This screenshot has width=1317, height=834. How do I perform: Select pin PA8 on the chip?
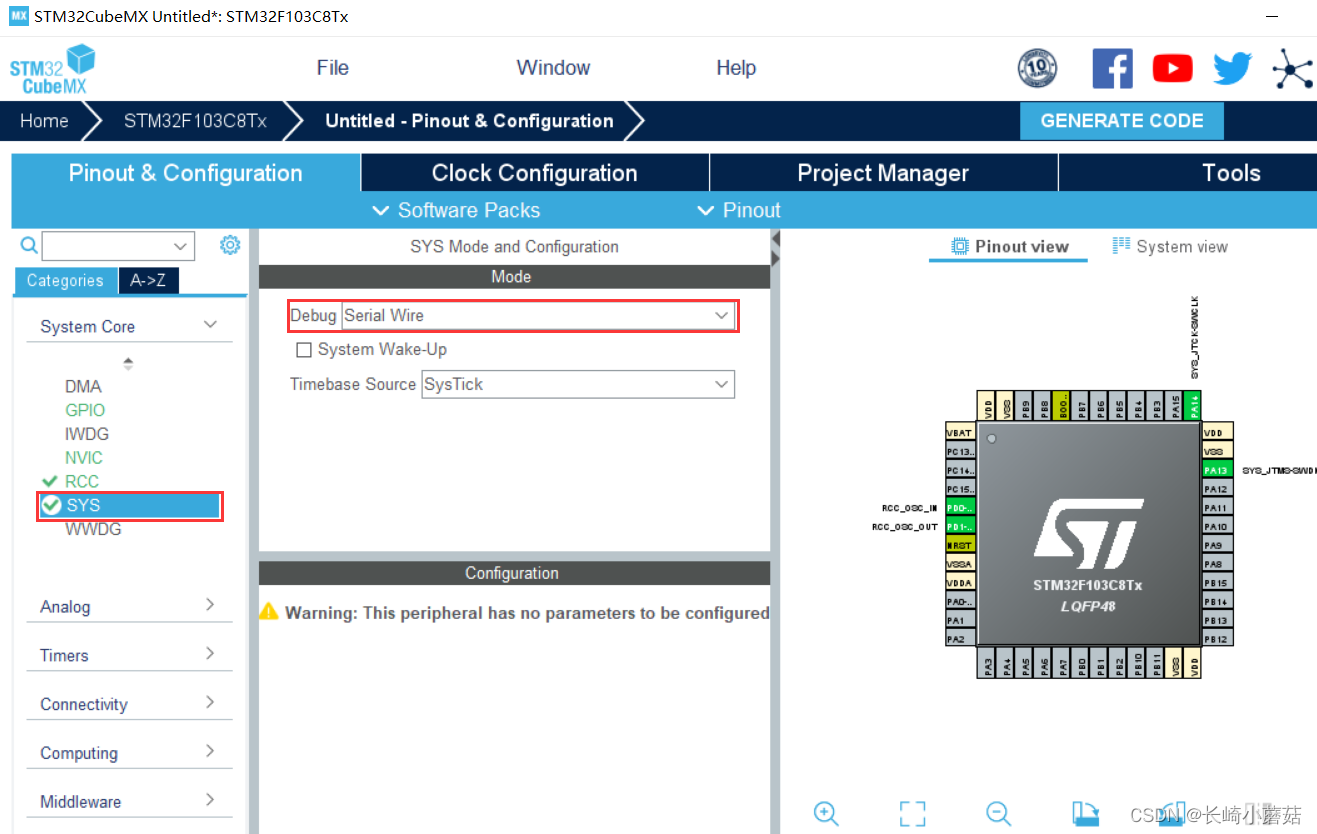pos(1216,564)
